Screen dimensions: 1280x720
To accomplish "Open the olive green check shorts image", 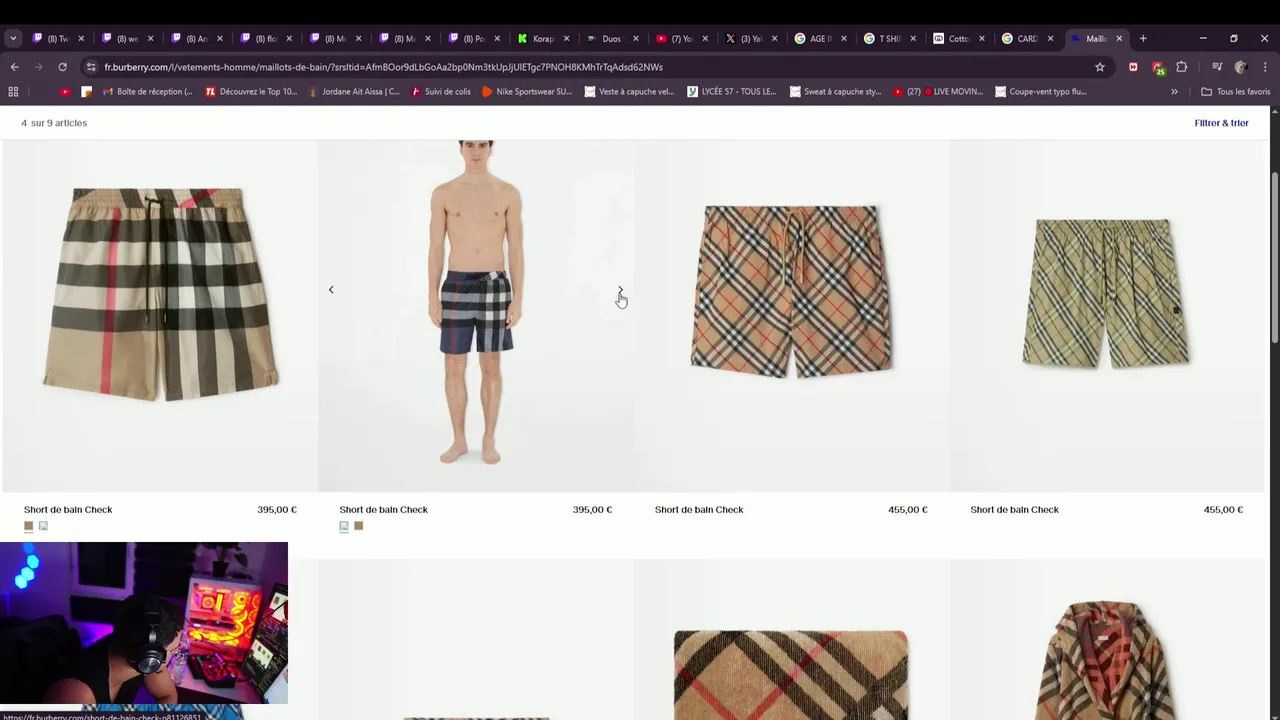I will [1107, 315].
